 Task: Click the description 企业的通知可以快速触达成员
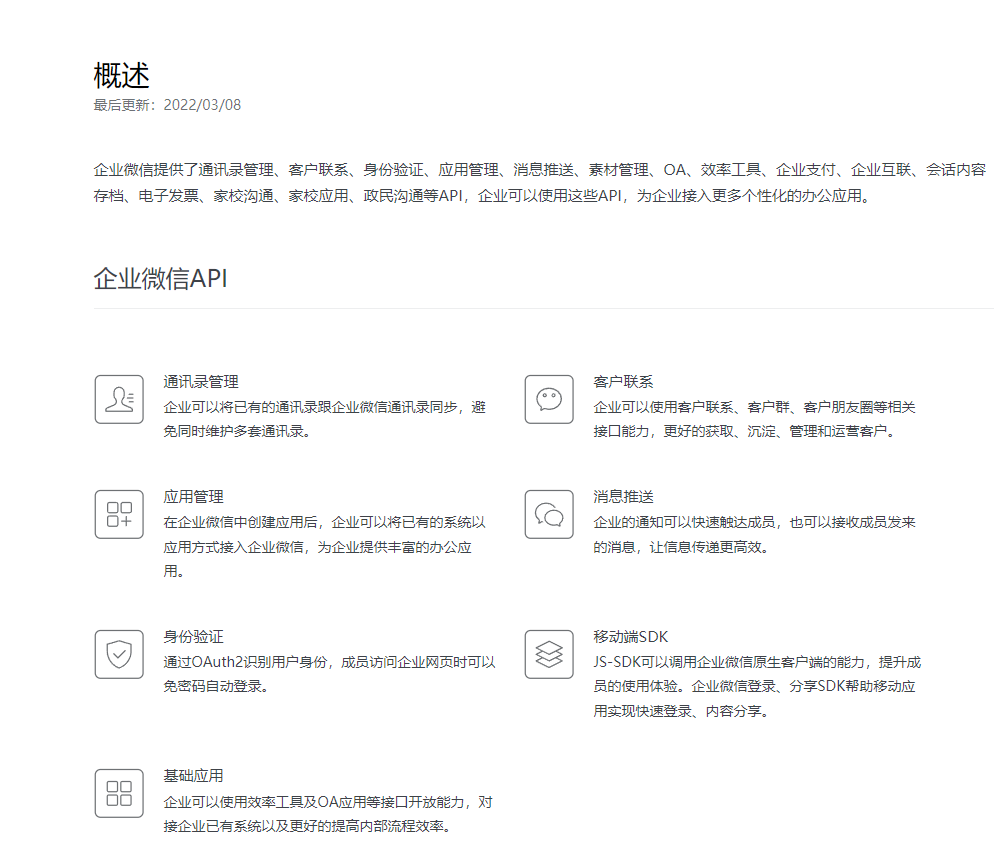pos(754,534)
